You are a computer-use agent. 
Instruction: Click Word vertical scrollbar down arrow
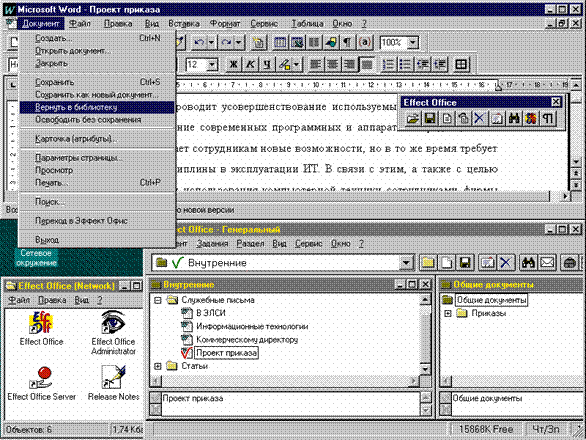(576, 163)
